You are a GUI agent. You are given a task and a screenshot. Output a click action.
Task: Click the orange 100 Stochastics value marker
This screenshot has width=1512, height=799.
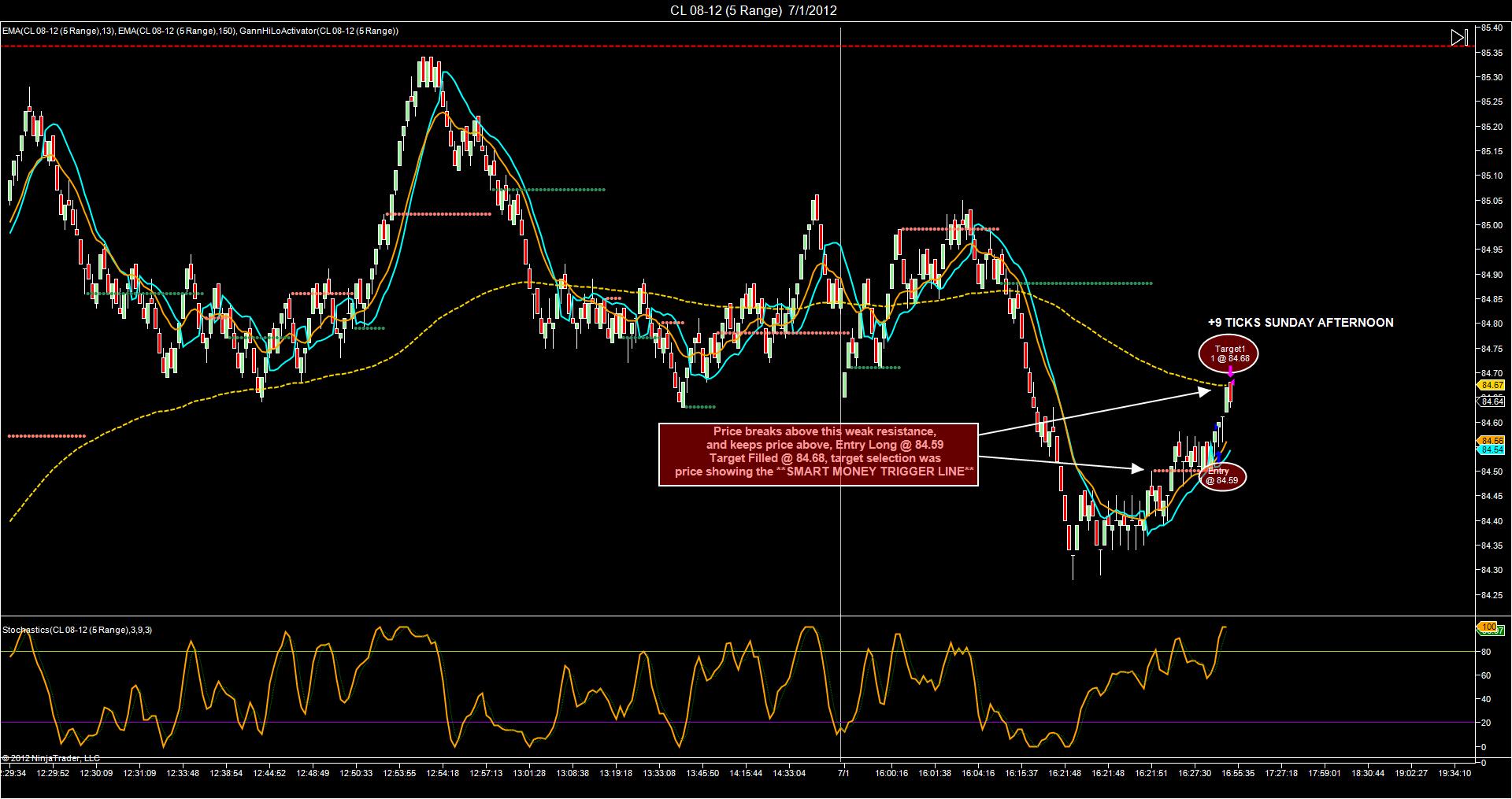point(1488,627)
